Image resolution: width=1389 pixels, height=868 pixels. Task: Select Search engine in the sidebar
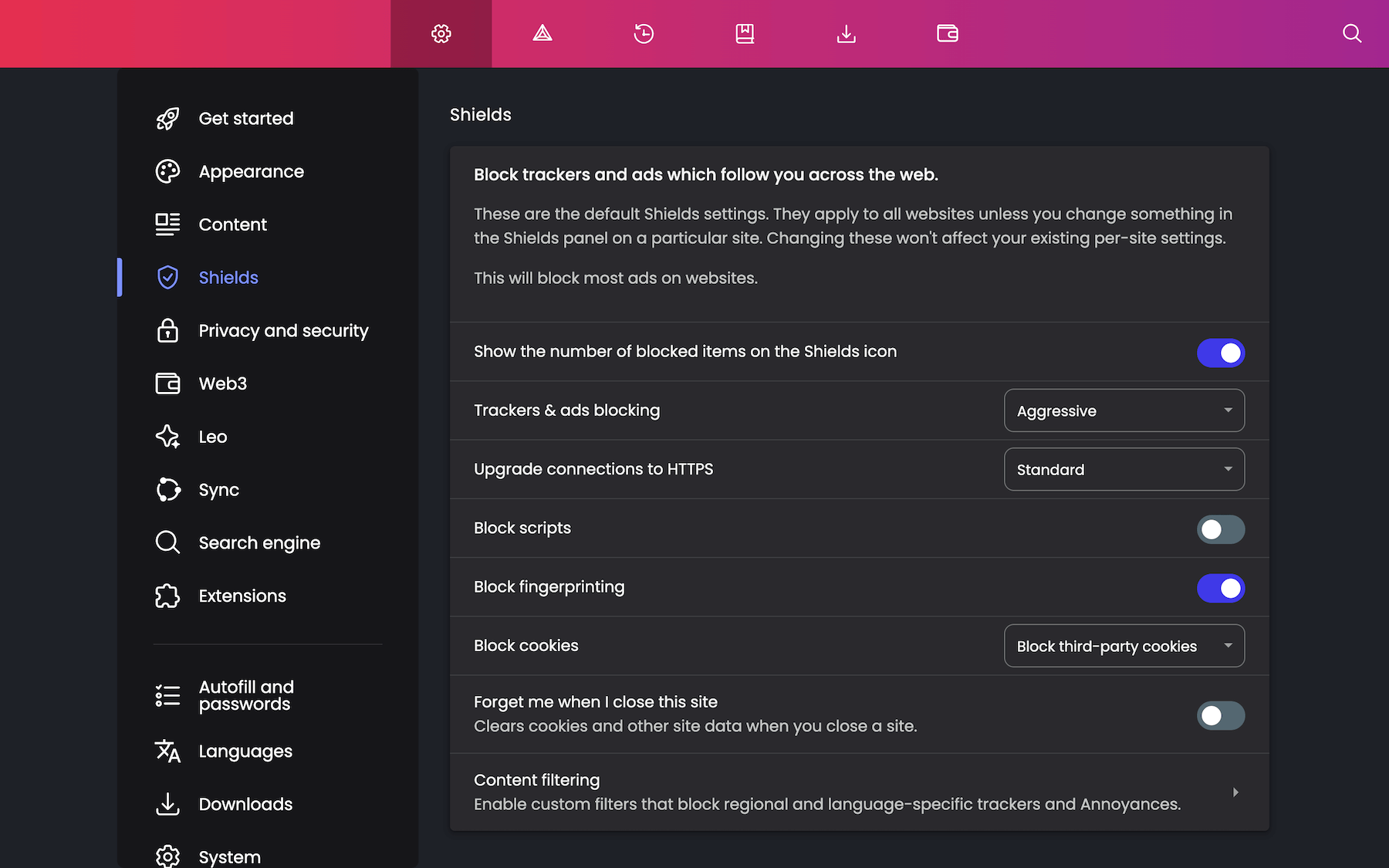259,542
